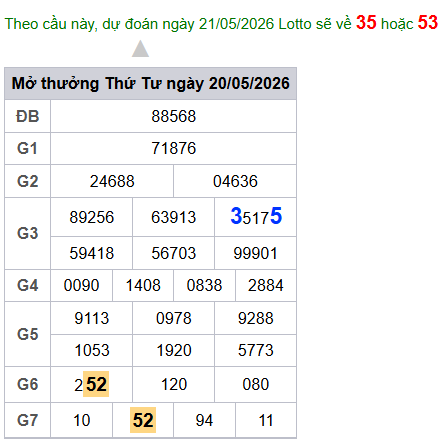Click the orange-highlighted 52 in G7
The image size is (442, 443).
pos(143,420)
